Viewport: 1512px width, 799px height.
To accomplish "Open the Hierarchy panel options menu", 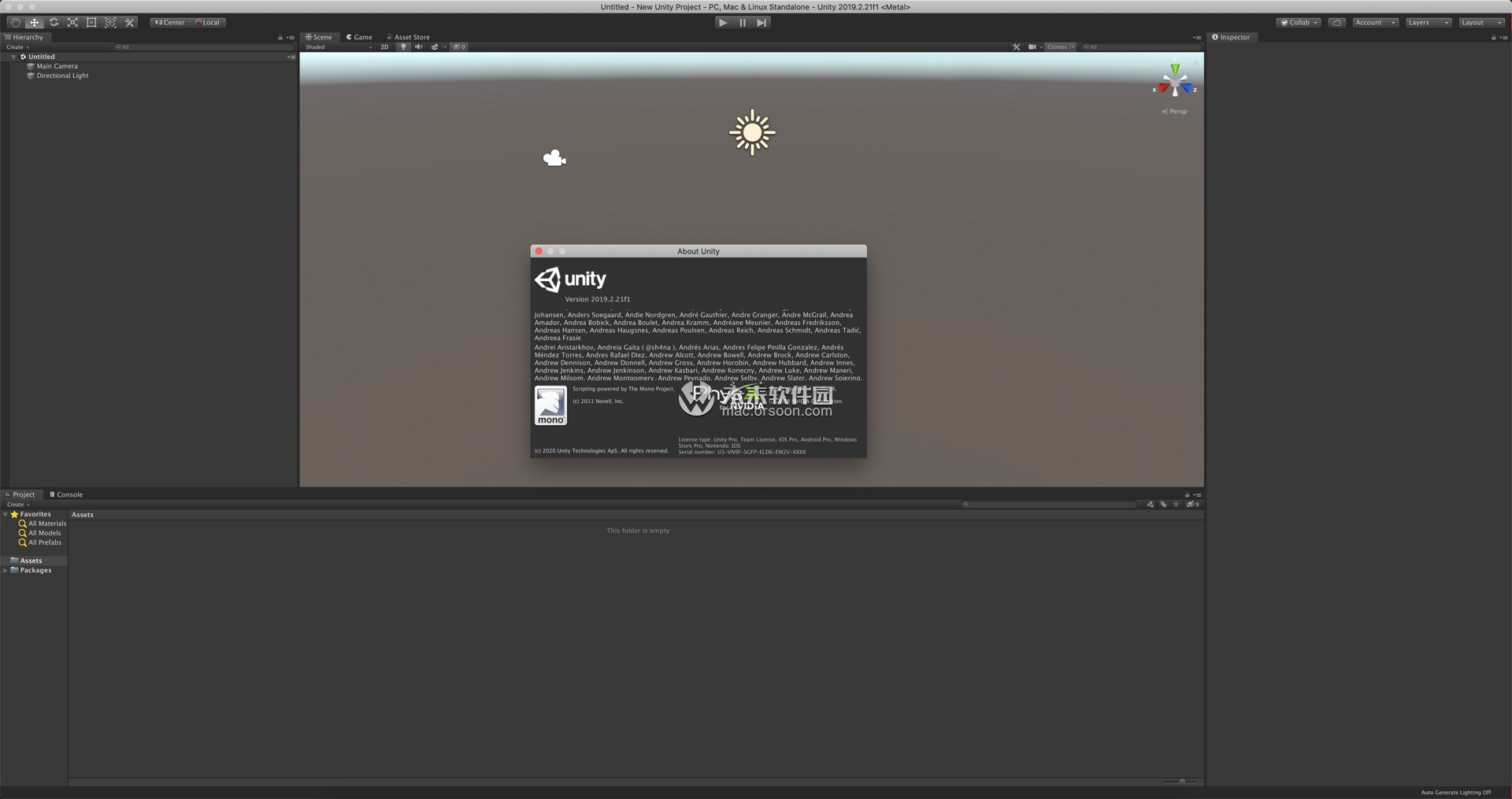I will (291, 38).
